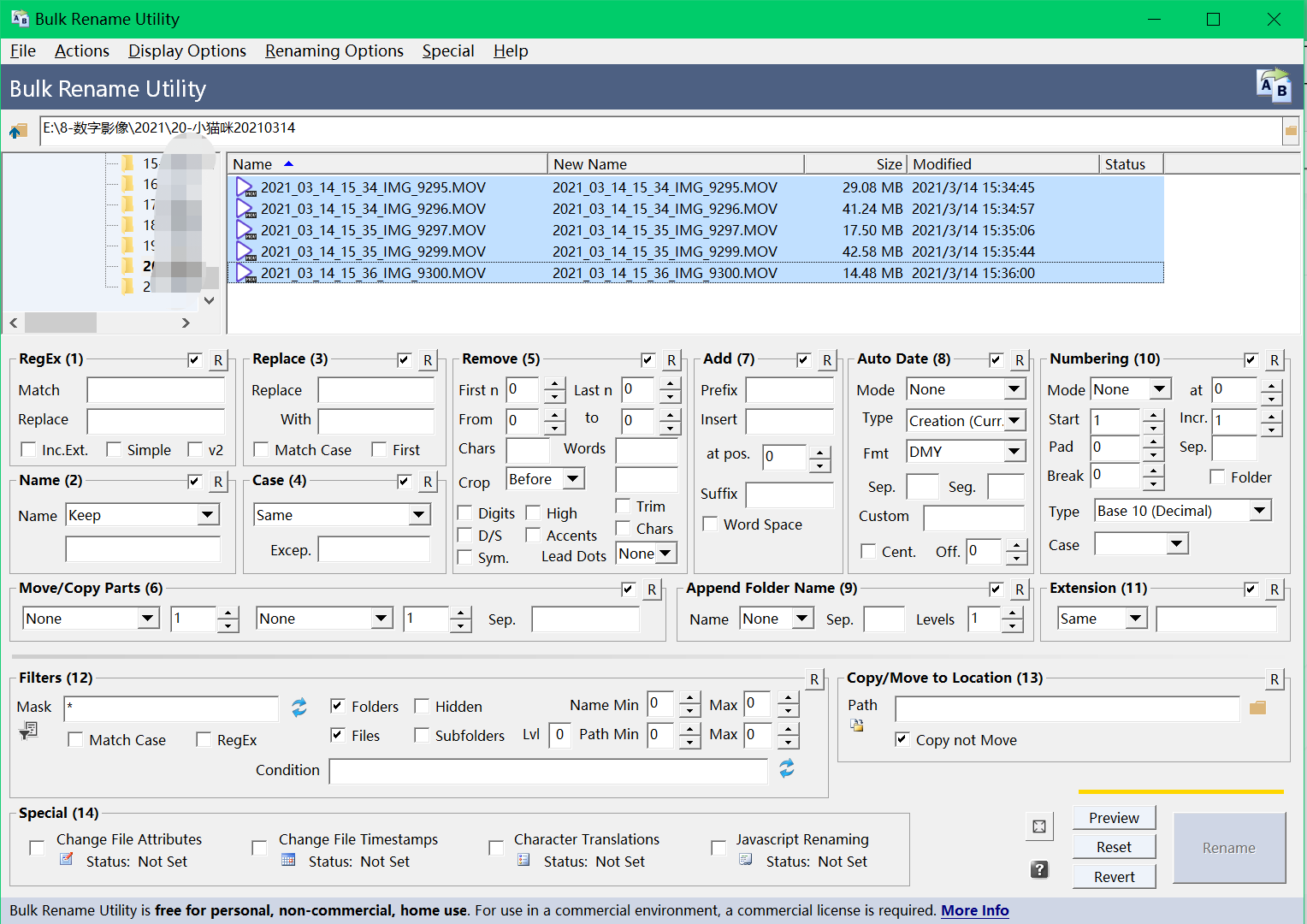This screenshot has height=924, width=1307.
Task: Click the Reset button
Action: [1114, 847]
